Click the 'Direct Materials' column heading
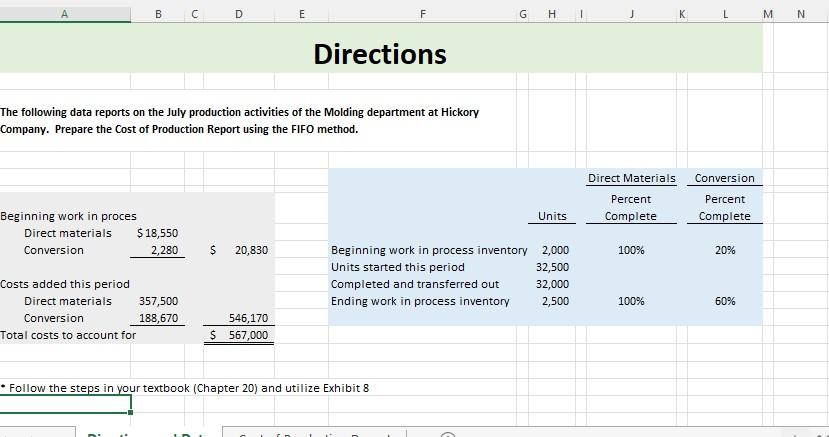The height and width of the screenshot is (437, 829). pyautogui.click(x=632, y=178)
